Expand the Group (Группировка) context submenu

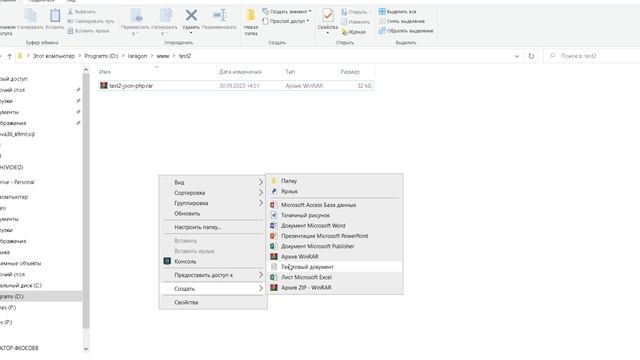pyautogui.click(x=213, y=203)
